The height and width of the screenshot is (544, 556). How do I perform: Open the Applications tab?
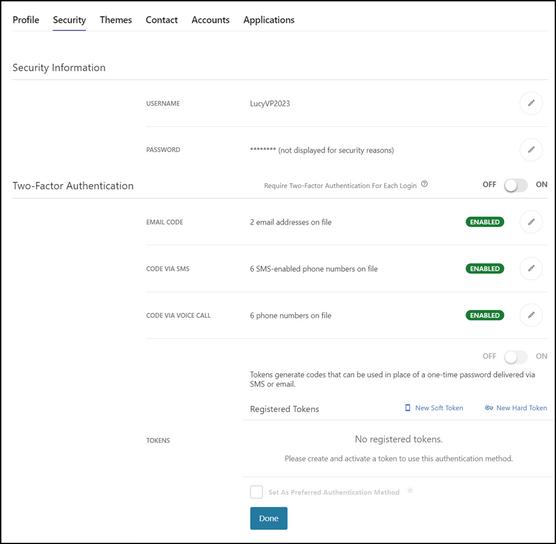[x=269, y=20]
